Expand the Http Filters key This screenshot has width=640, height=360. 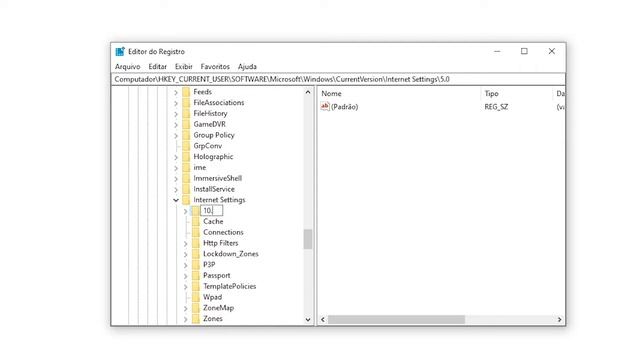[x=186, y=244]
